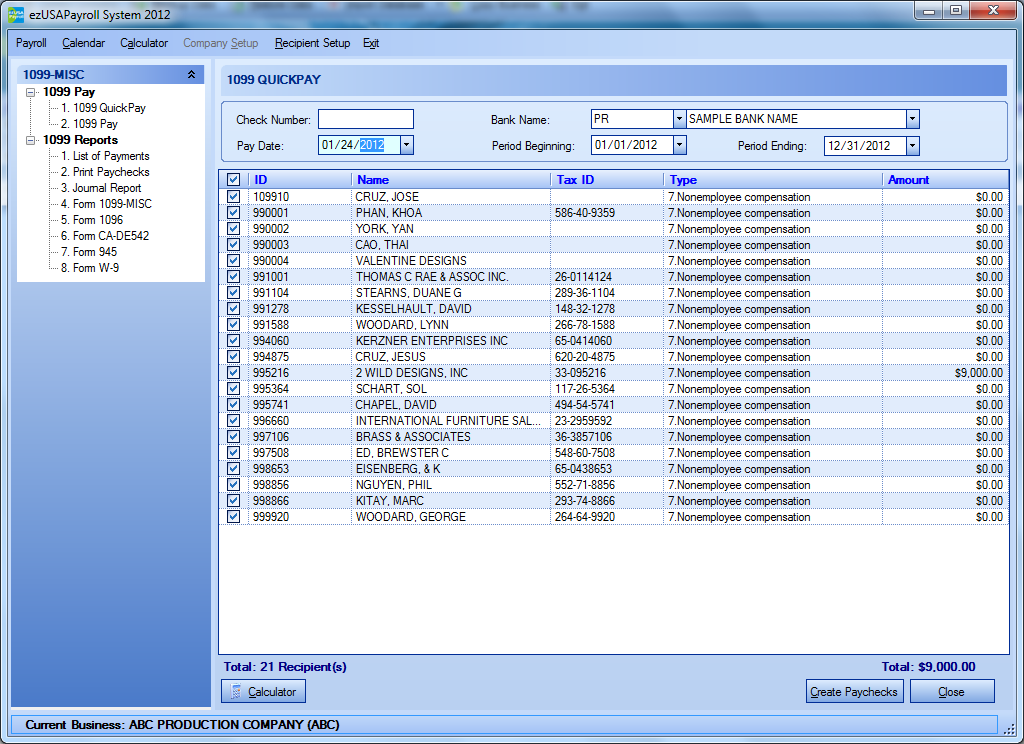Click the Create Paychecks button
Screen dimensions: 1024x744
[x=855, y=691]
